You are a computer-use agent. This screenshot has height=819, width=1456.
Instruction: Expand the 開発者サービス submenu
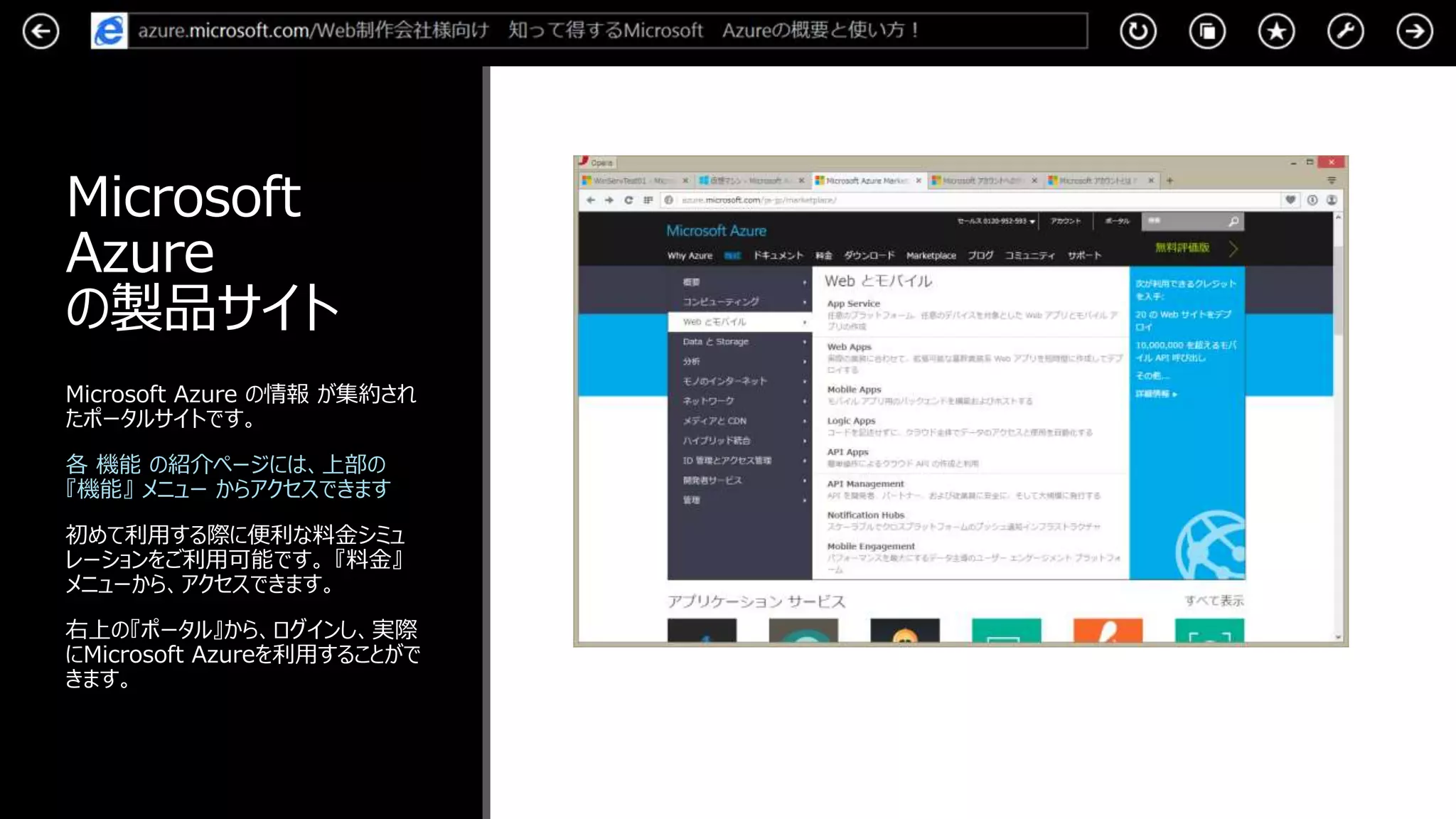tap(739, 481)
